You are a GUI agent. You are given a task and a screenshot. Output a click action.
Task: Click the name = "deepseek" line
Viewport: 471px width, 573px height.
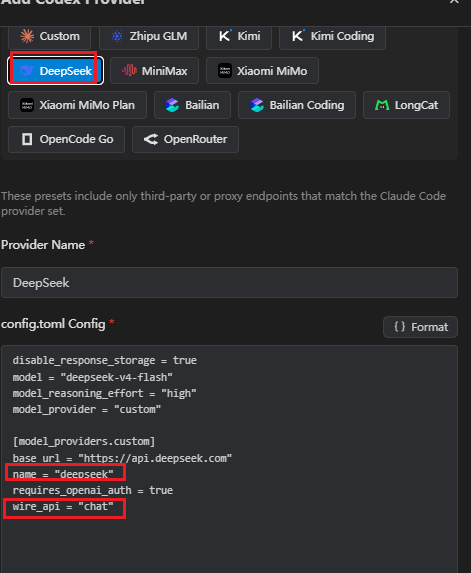pos(63,474)
